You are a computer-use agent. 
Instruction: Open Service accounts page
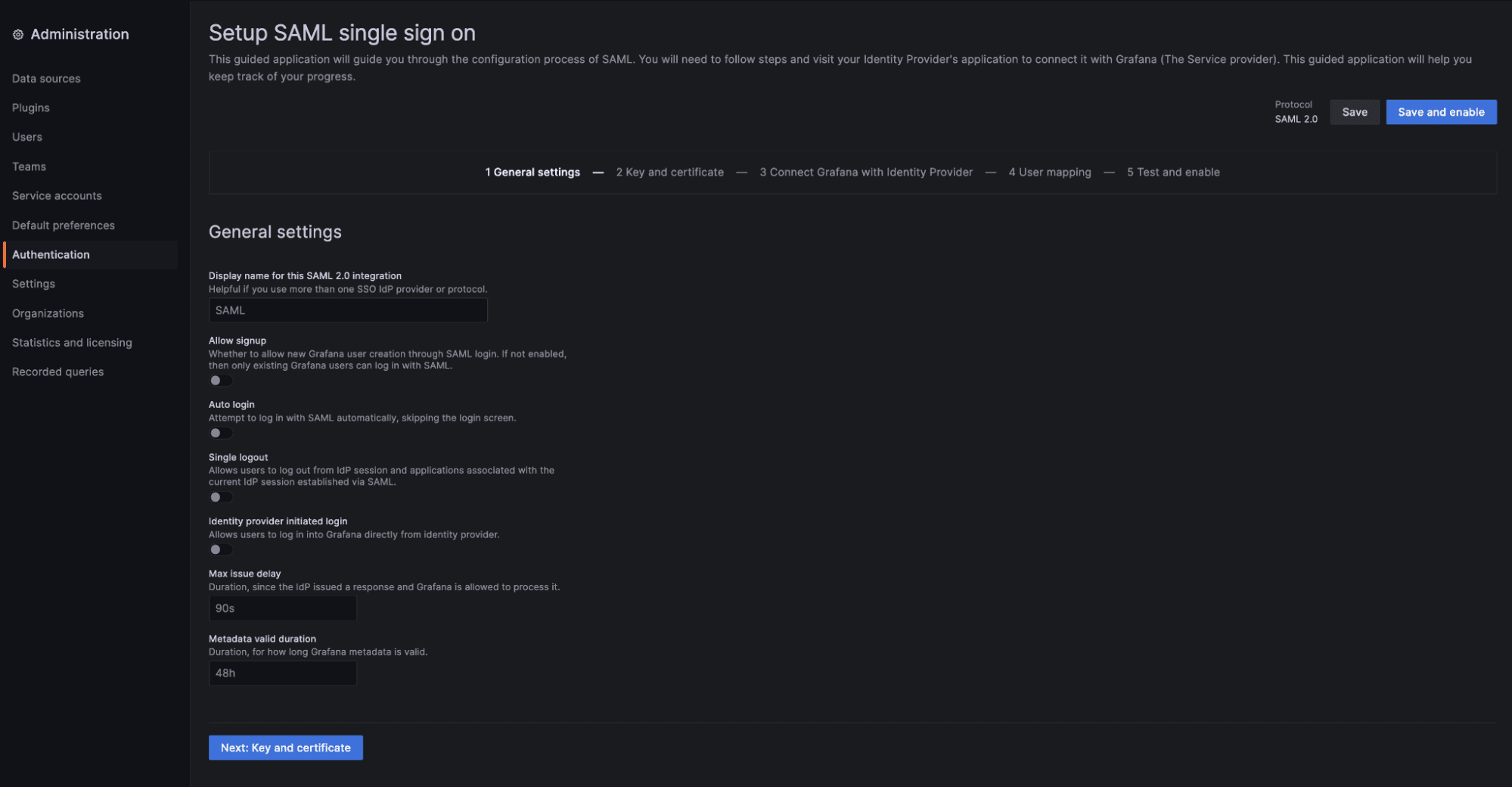pyautogui.click(x=57, y=196)
